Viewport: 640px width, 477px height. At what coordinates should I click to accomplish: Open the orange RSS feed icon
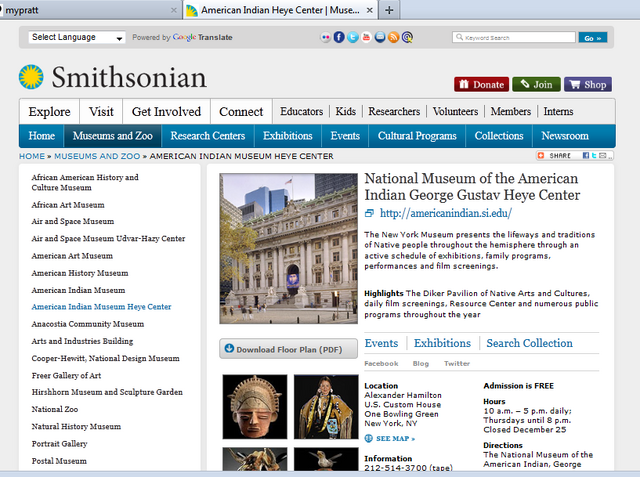tap(393, 37)
